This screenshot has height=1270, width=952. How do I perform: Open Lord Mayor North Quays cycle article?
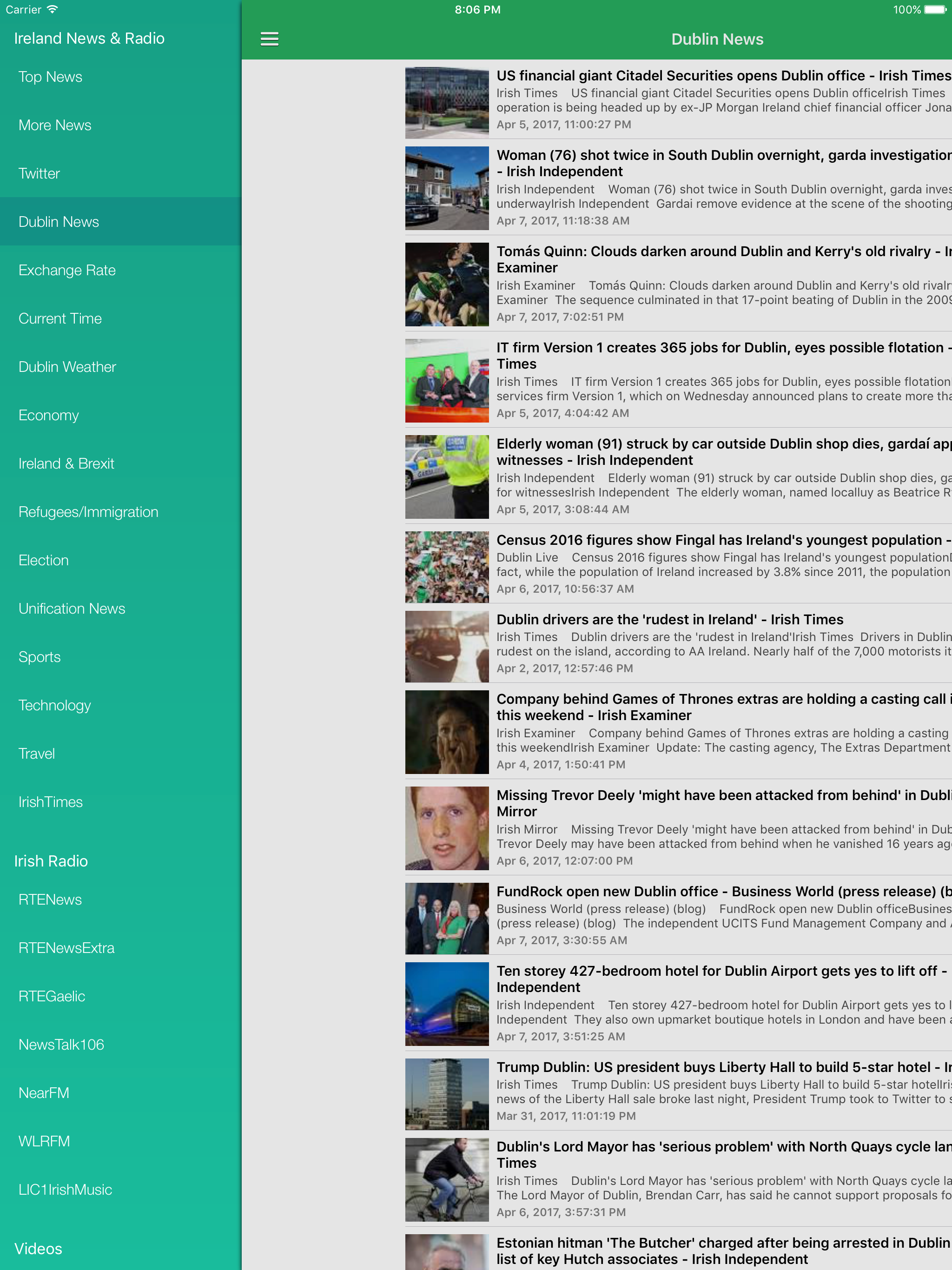(678, 1179)
